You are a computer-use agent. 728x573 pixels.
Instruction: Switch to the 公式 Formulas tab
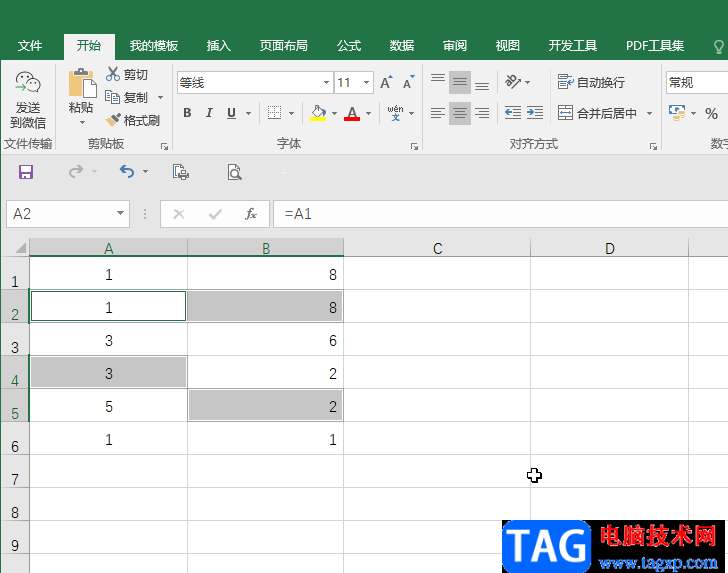click(x=349, y=46)
